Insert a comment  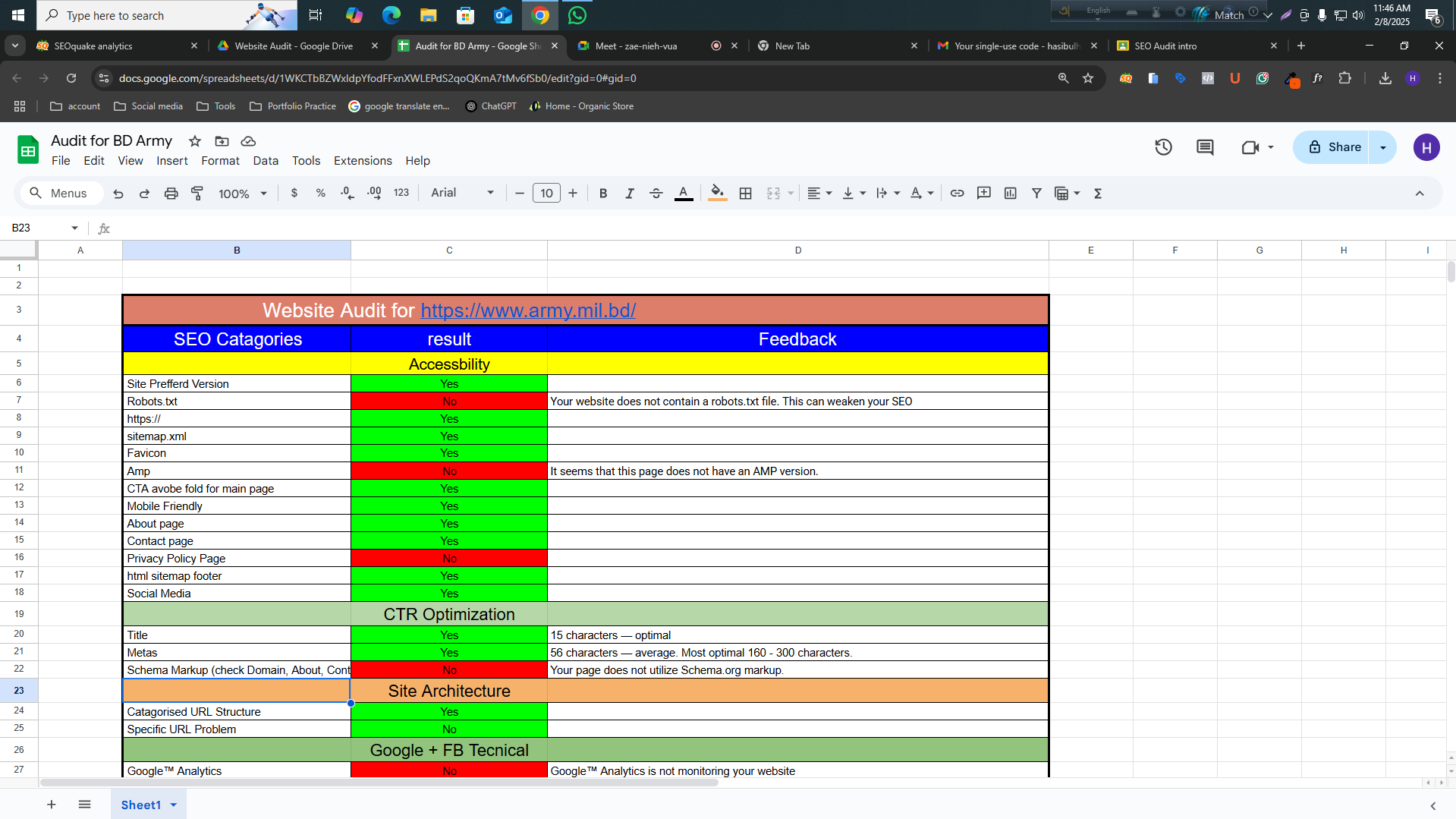[x=983, y=193]
